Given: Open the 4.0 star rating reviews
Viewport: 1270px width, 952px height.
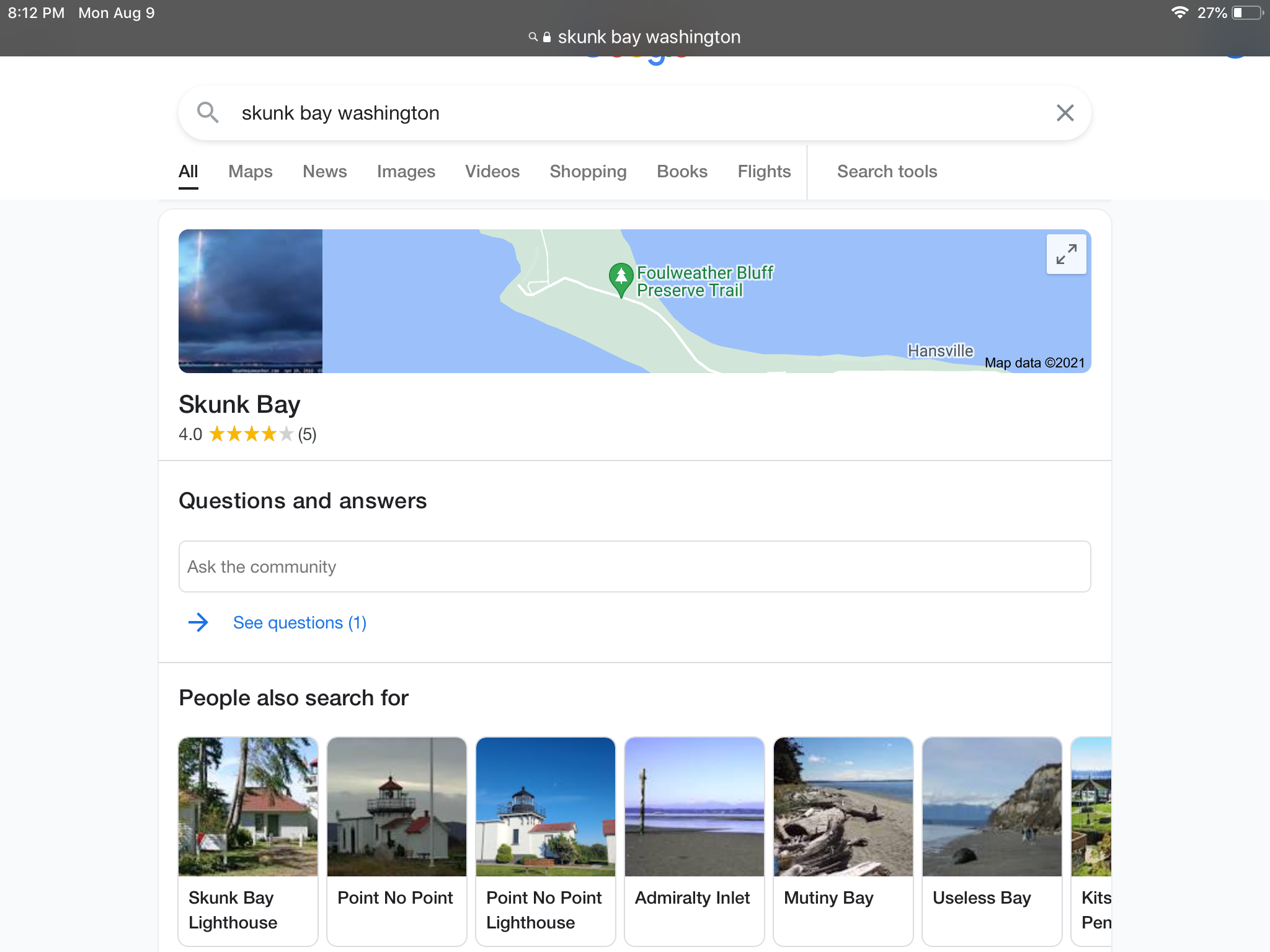Looking at the screenshot, I should click(251, 434).
